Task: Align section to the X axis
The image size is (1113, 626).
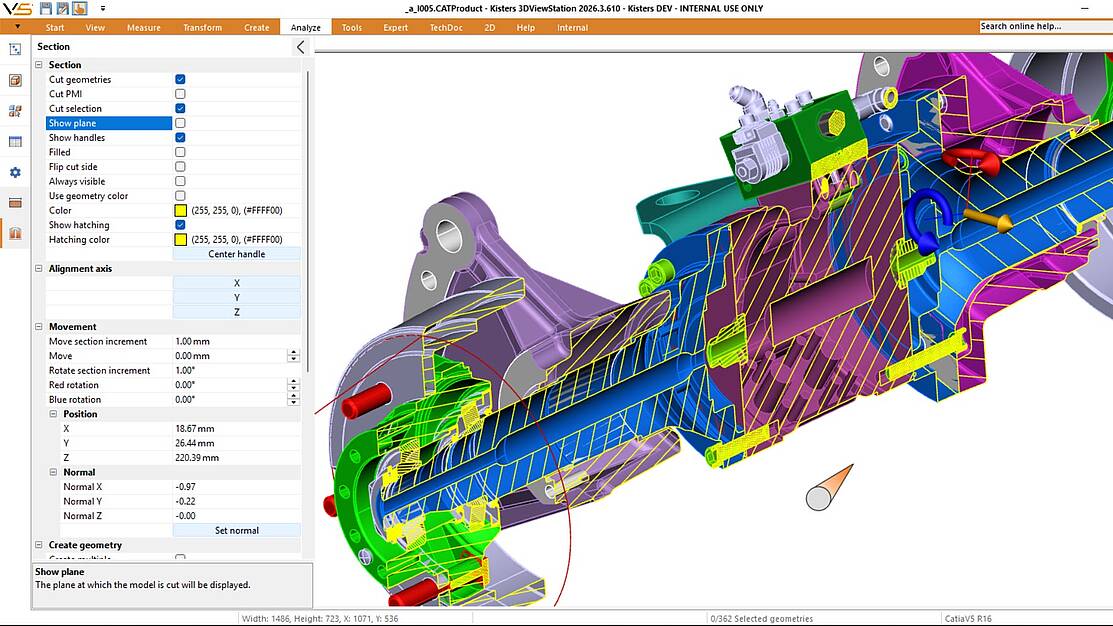Action: pos(236,283)
